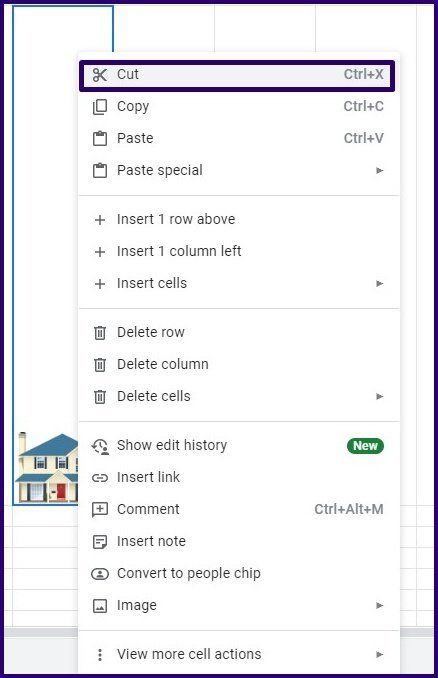Select the house image in cell
The image size is (438, 678).
tap(47, 467)
